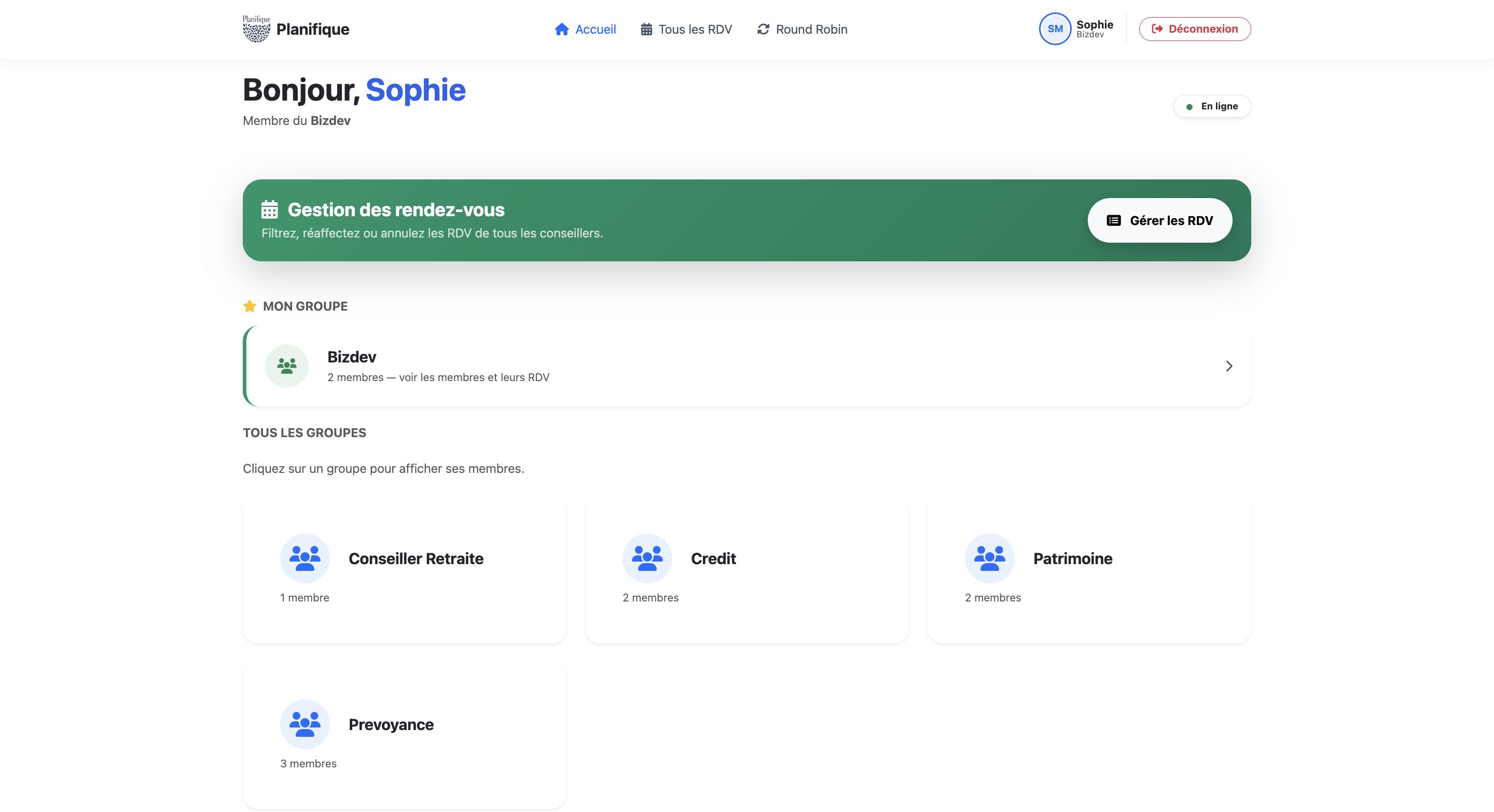
Task: Open the Patrimoine group card
Action: 1089,570
